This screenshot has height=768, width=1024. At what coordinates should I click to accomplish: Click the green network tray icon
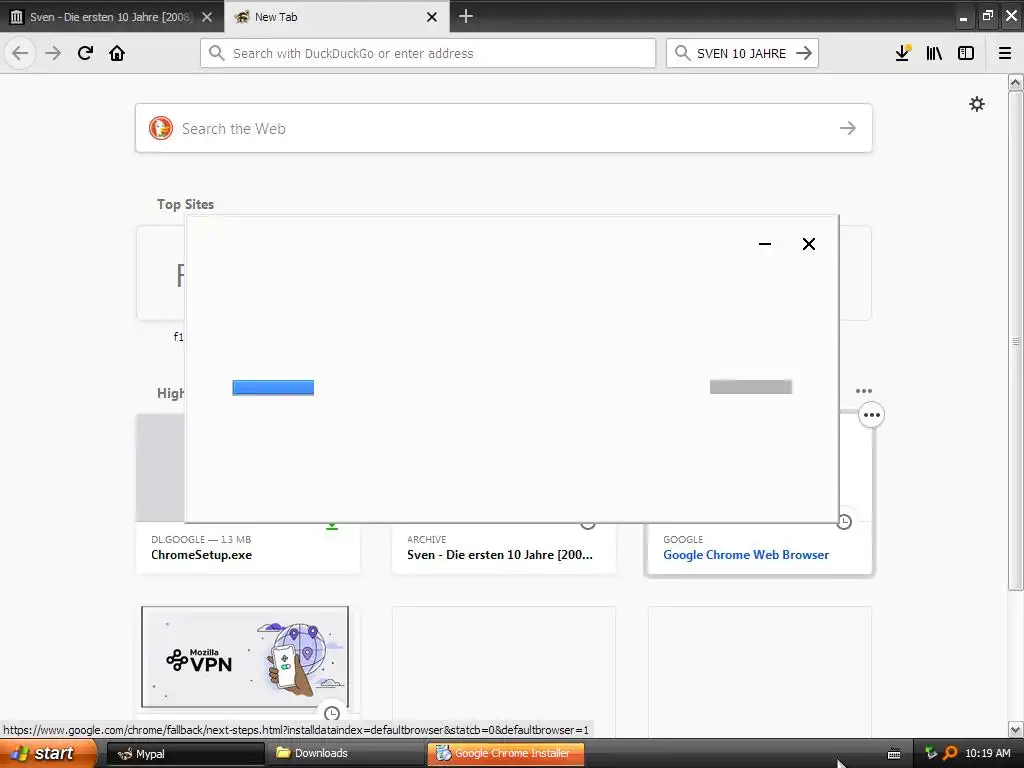(931, 754)
